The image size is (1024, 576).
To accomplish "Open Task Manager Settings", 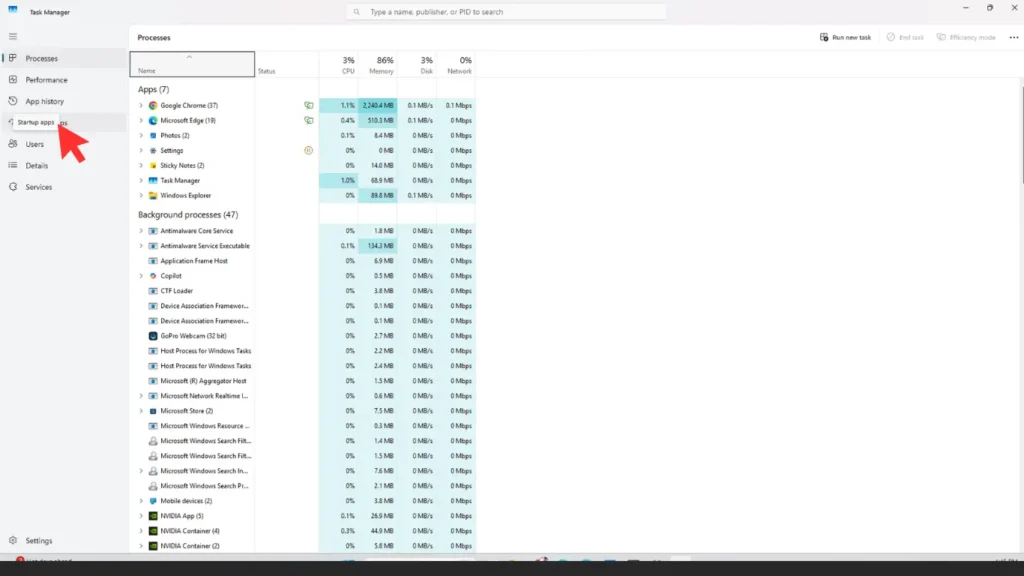I will click(37, 540).
